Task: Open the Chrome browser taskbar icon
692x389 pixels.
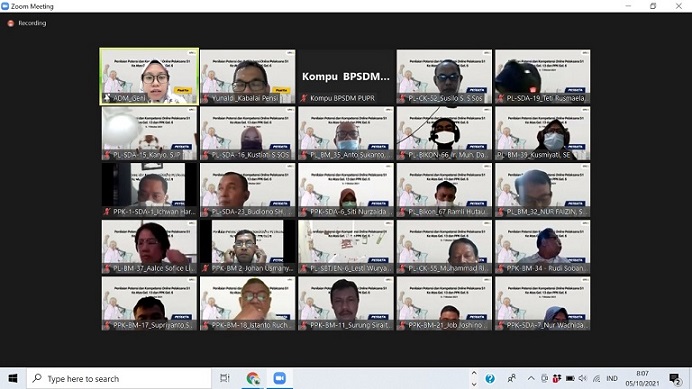Action: [253, 378]
